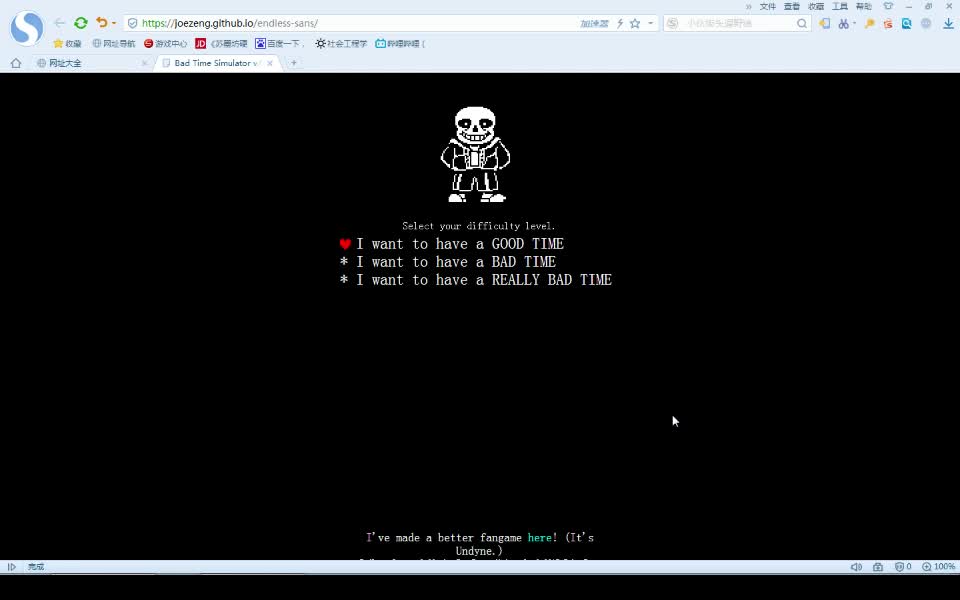Reload the page with the green refresh icon
The image size is (960, 600).
click(x=81, y=23)
